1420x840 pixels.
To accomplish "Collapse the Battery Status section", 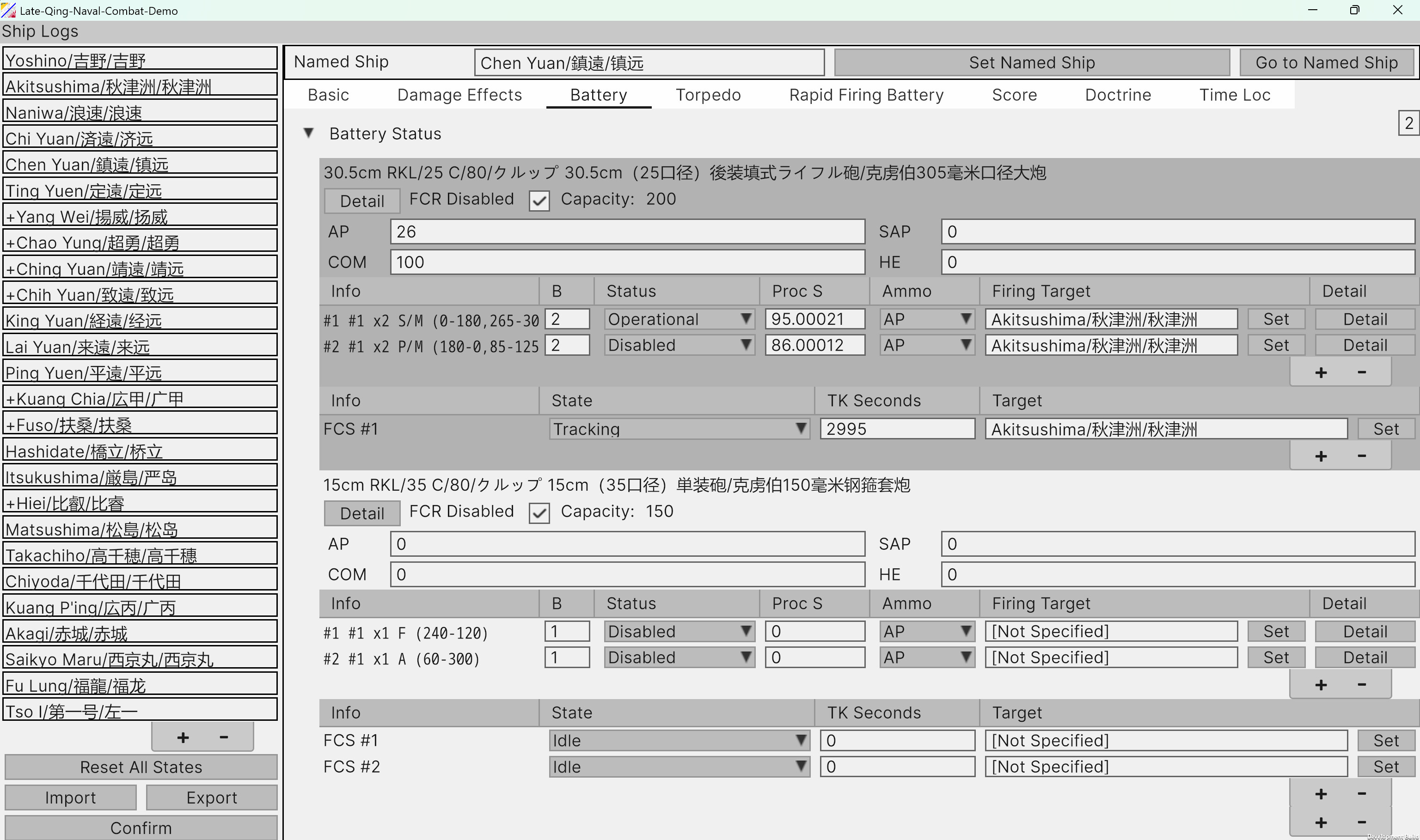I will [x=309, y=133].
